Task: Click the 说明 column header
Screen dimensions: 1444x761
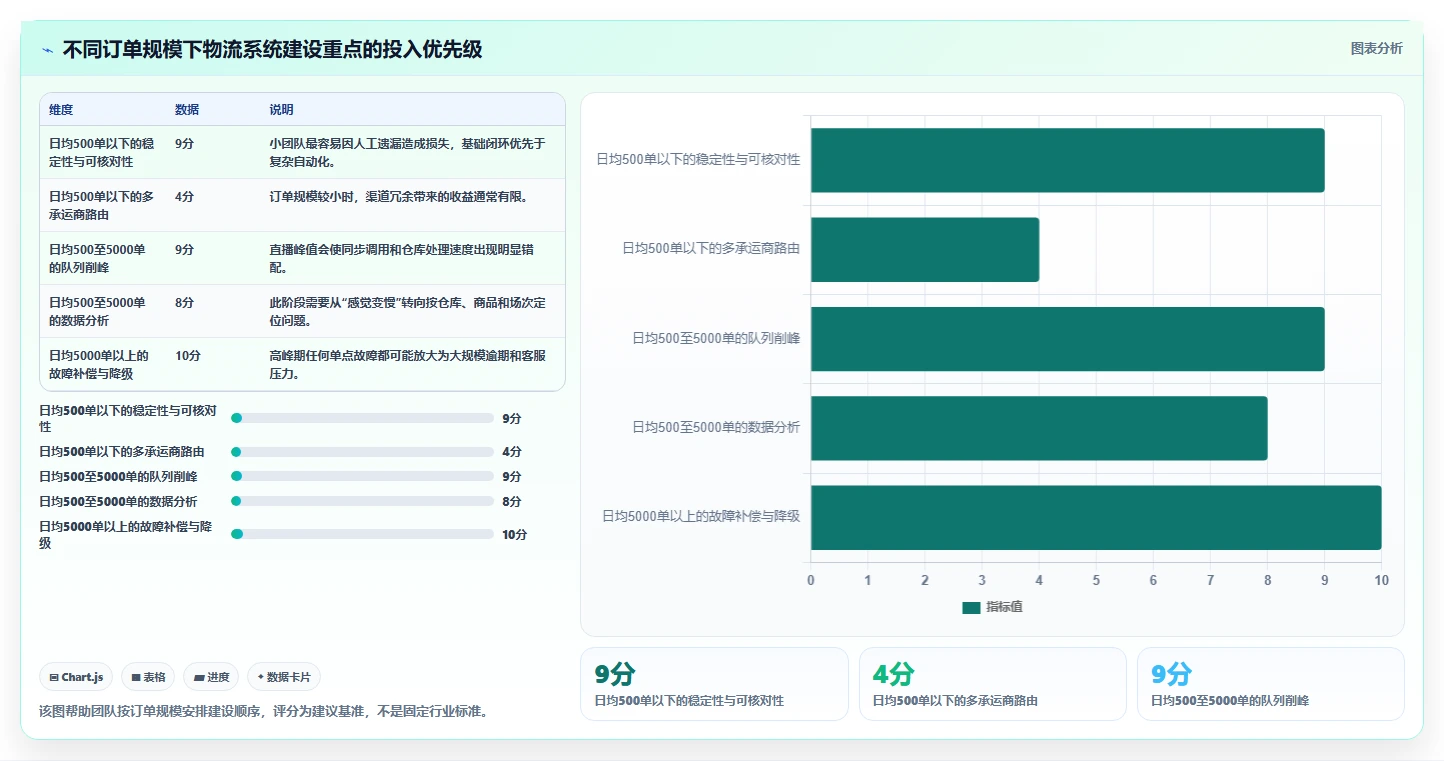Action: [x=281, y=110]
